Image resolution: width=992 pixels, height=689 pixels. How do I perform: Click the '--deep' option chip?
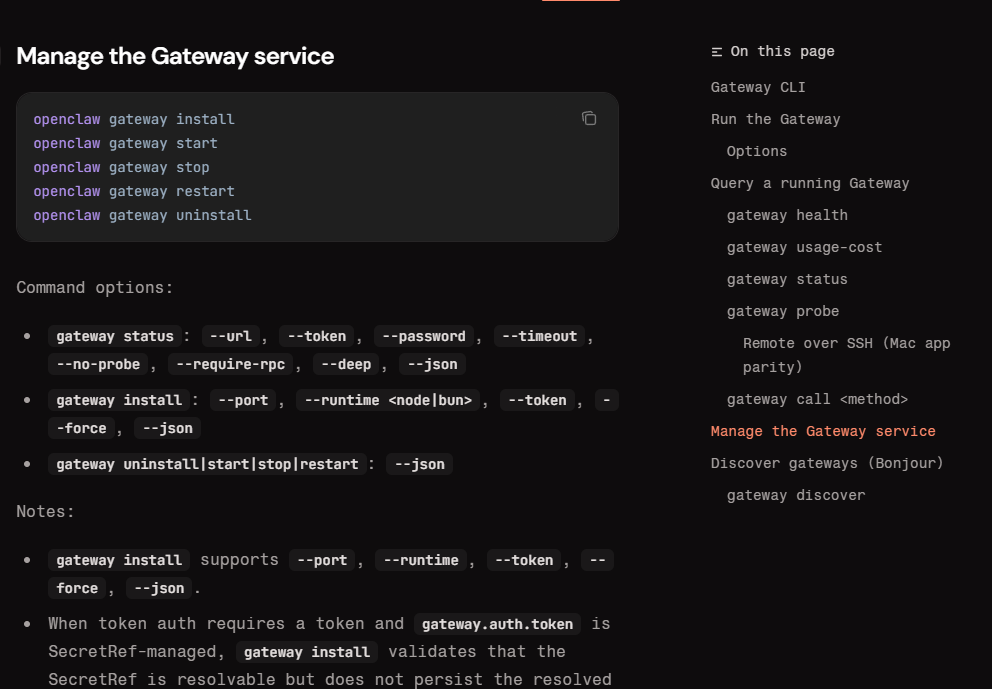[346, 364]
